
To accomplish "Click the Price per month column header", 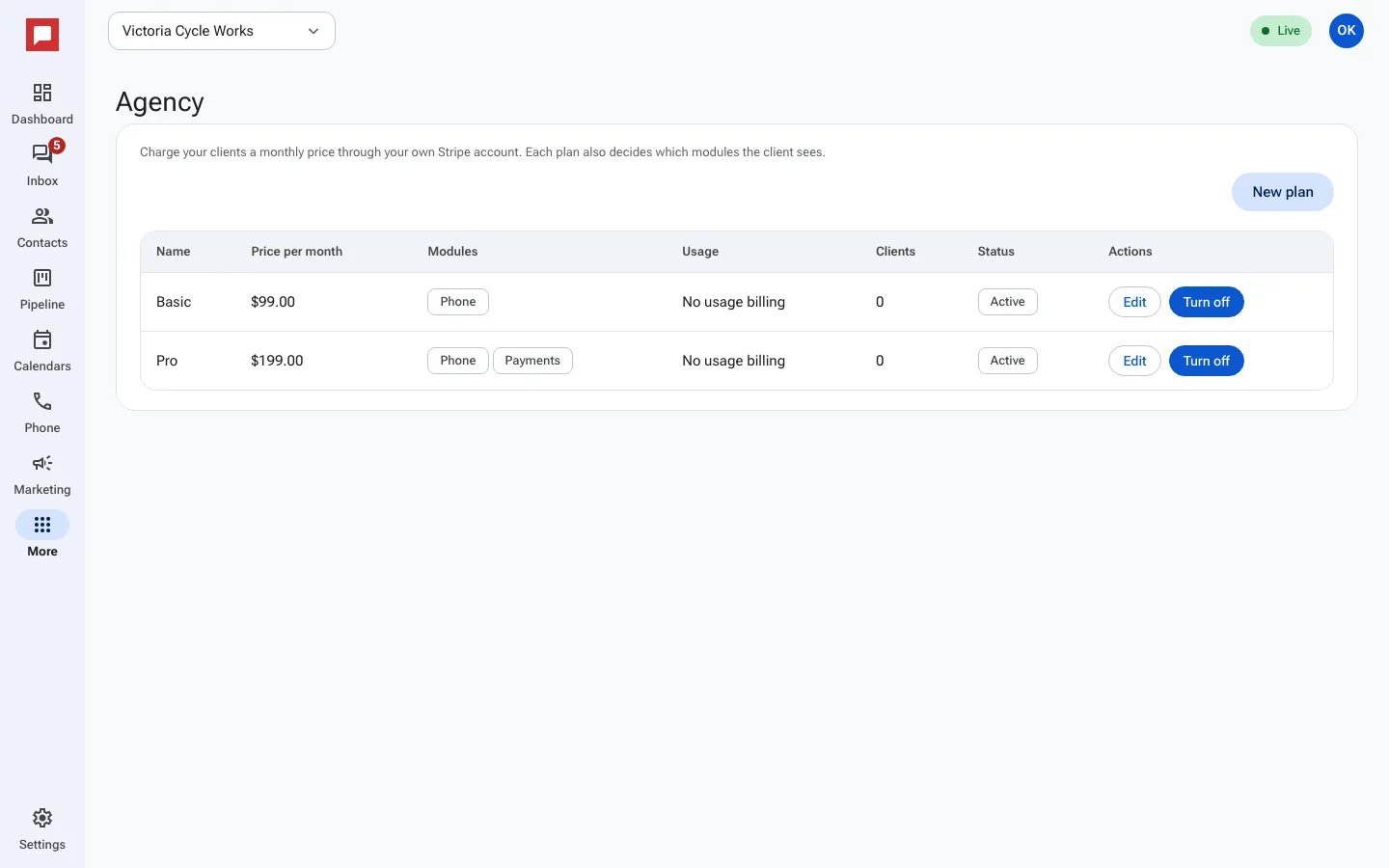I will point(297,252).
